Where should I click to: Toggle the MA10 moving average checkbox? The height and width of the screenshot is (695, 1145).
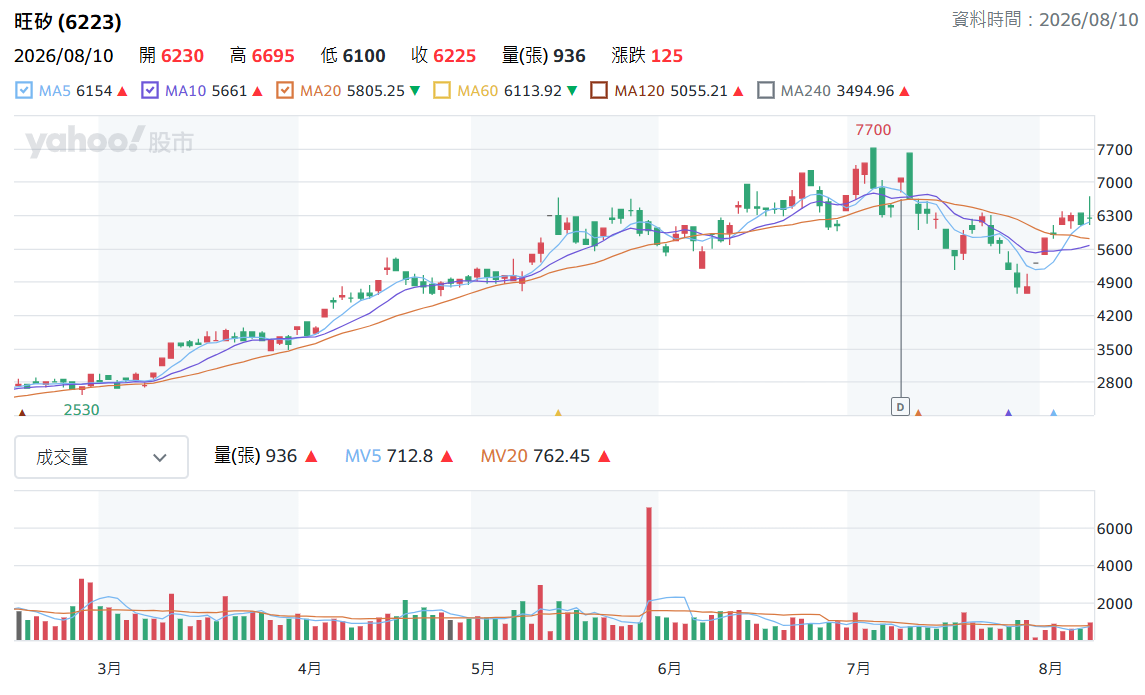point(150,91)
